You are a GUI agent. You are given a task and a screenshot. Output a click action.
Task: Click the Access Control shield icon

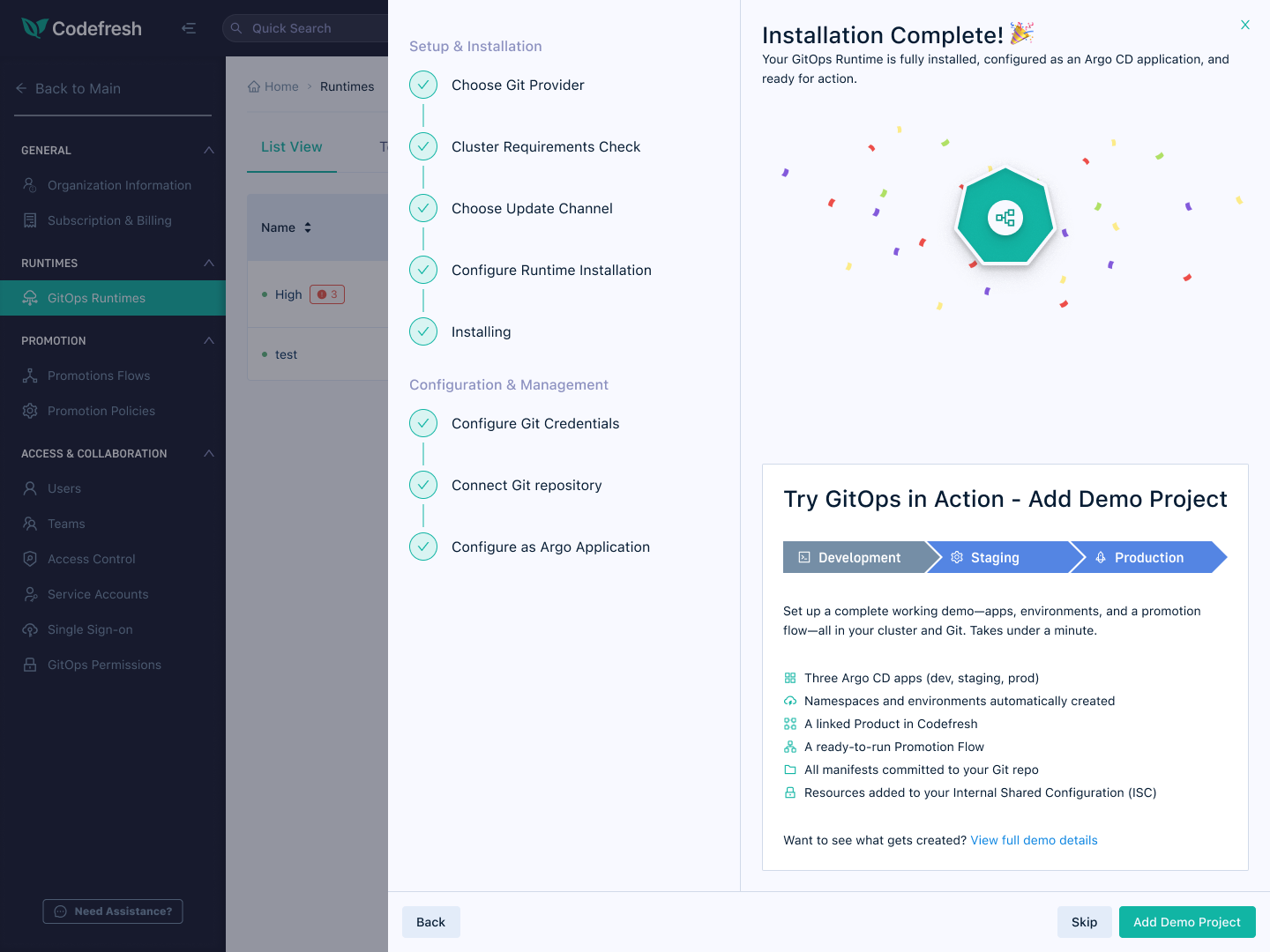[30, 559]
